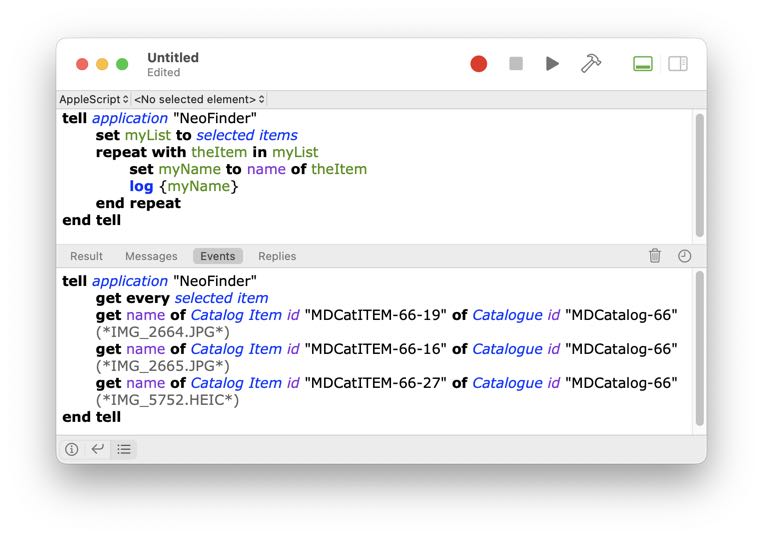Click the green zoom button

[x=122, y=64]
